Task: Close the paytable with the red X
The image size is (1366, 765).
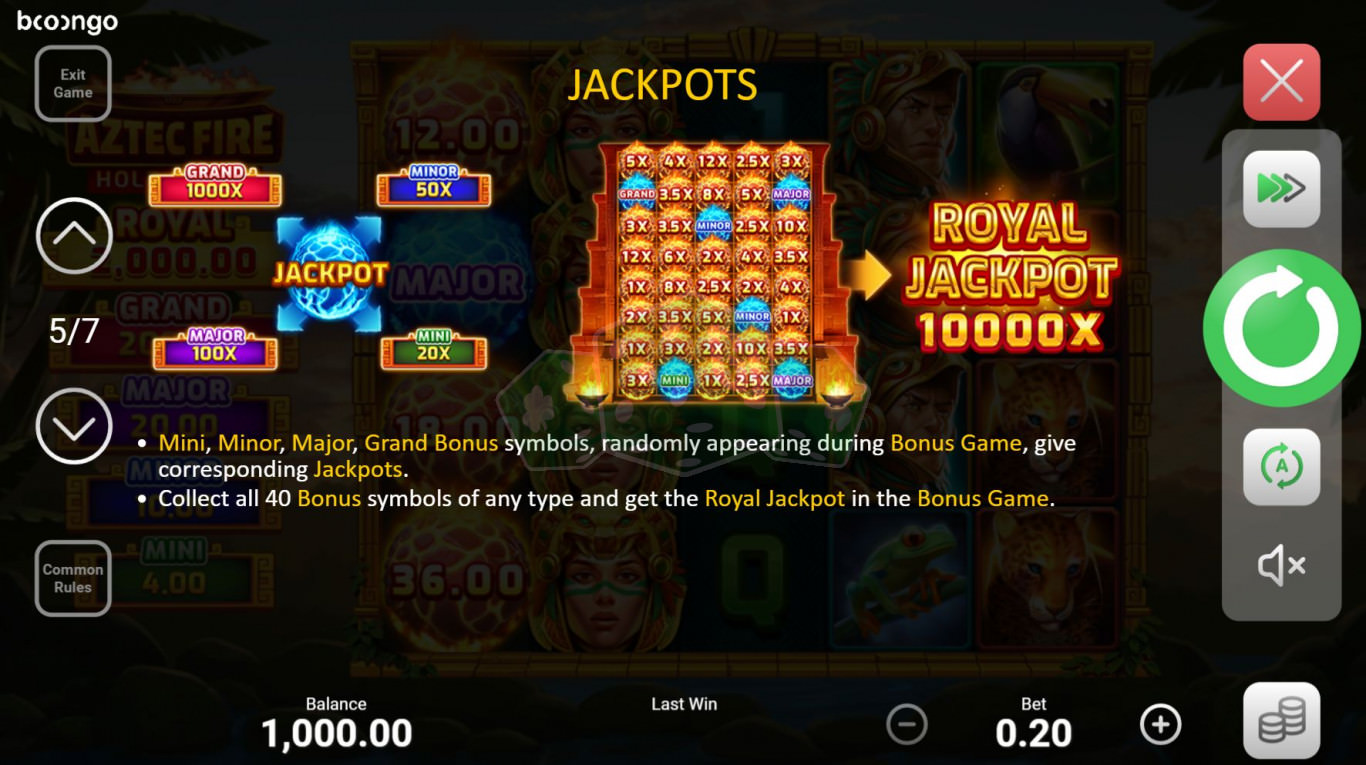Action: point(1281,82)
